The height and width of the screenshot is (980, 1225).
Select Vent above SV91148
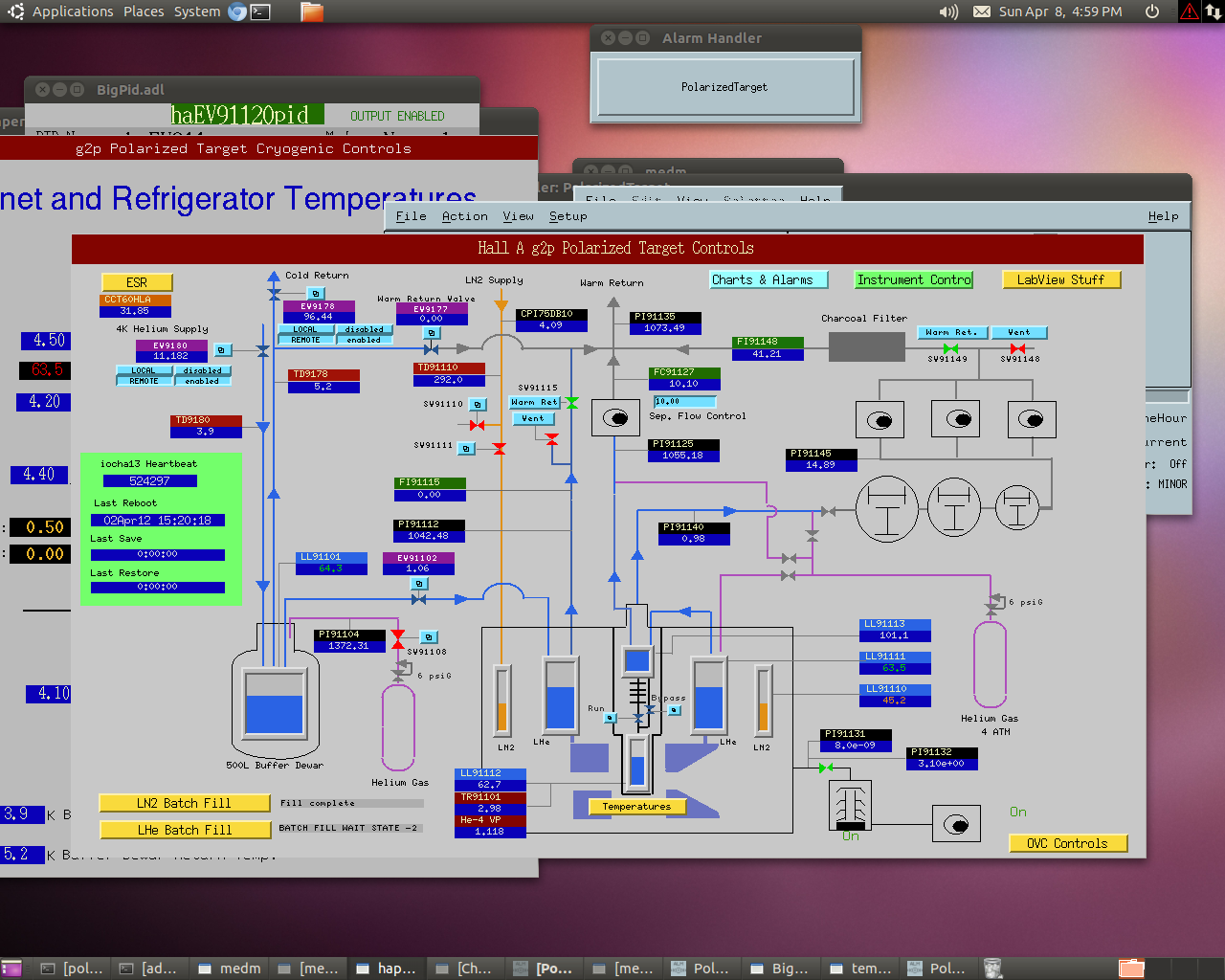1019,332
